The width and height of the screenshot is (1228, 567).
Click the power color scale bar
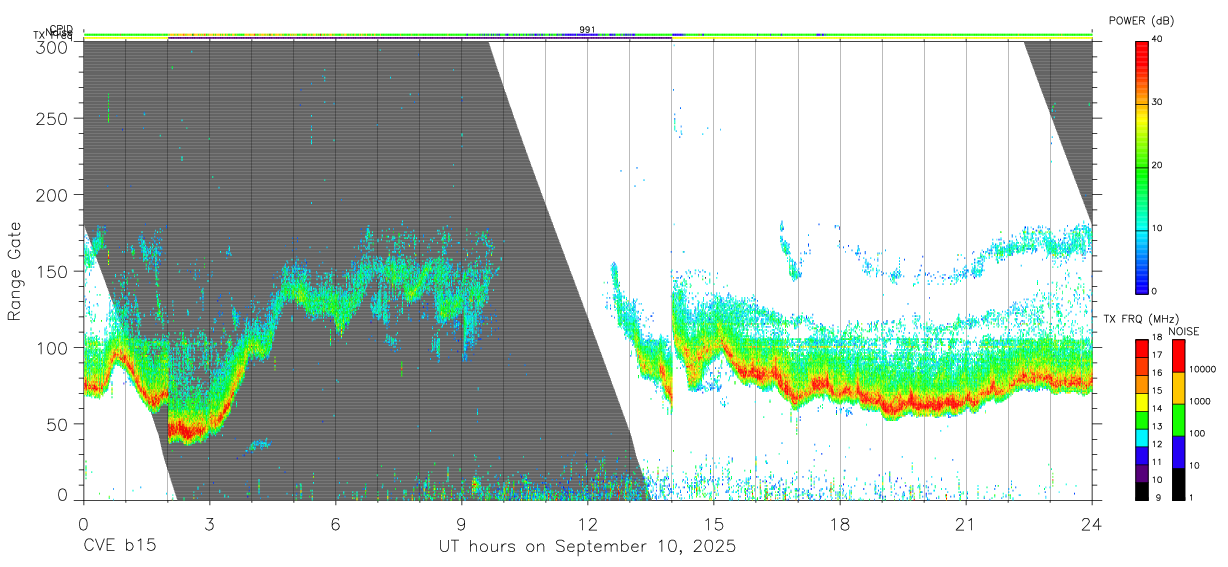1141,166
